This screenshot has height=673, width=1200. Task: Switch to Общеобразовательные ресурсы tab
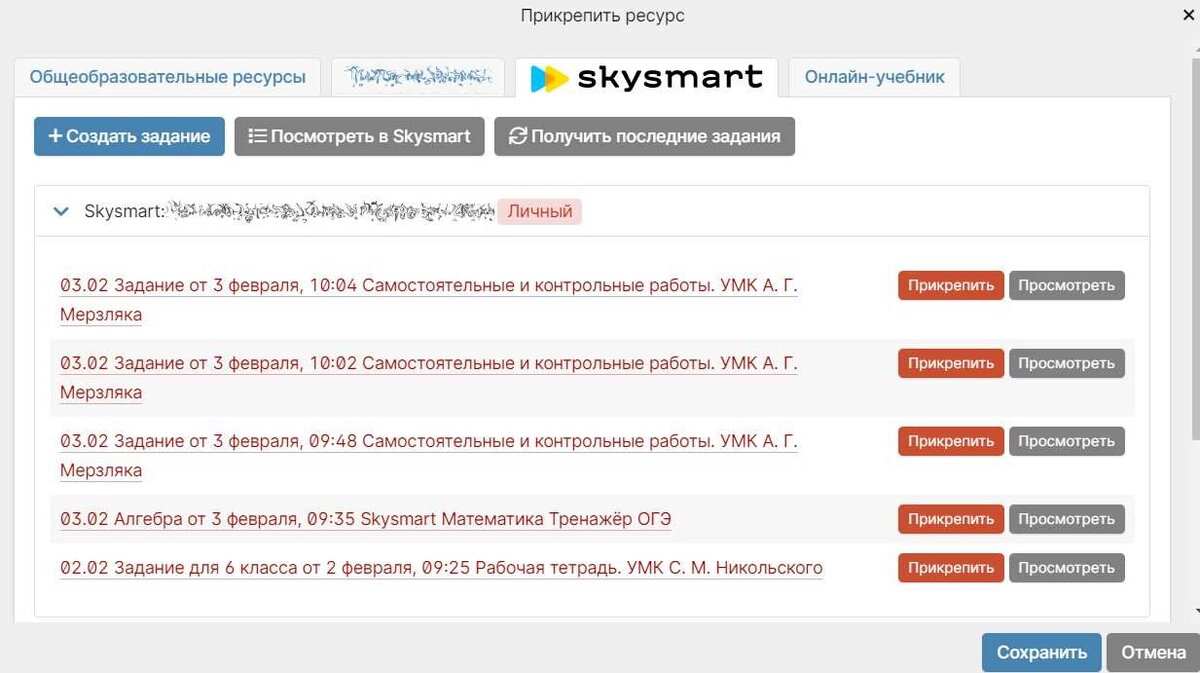[167, 77]
